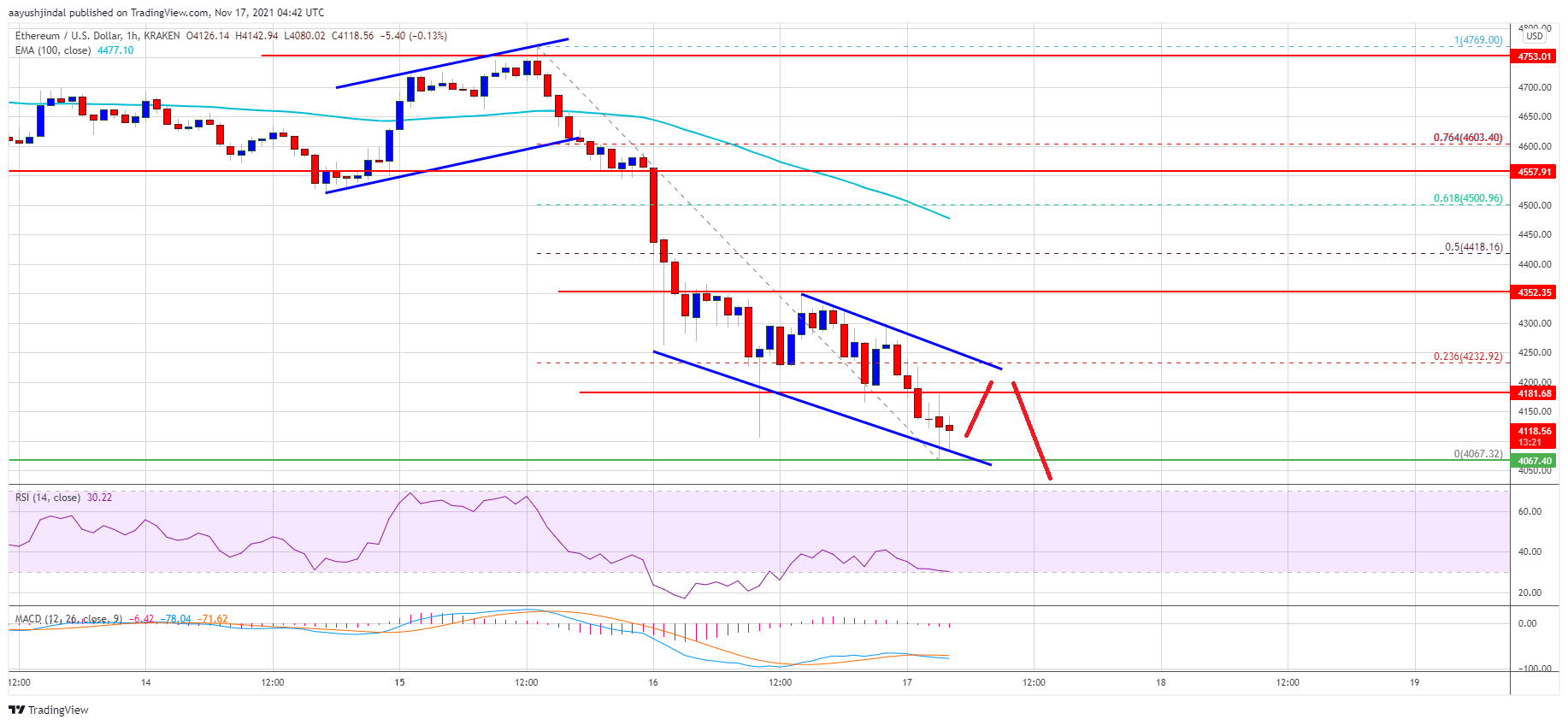Screen dimensions: 1568x725
Task: Click the 17 date marker on time axis
Action: pos(907,682)
